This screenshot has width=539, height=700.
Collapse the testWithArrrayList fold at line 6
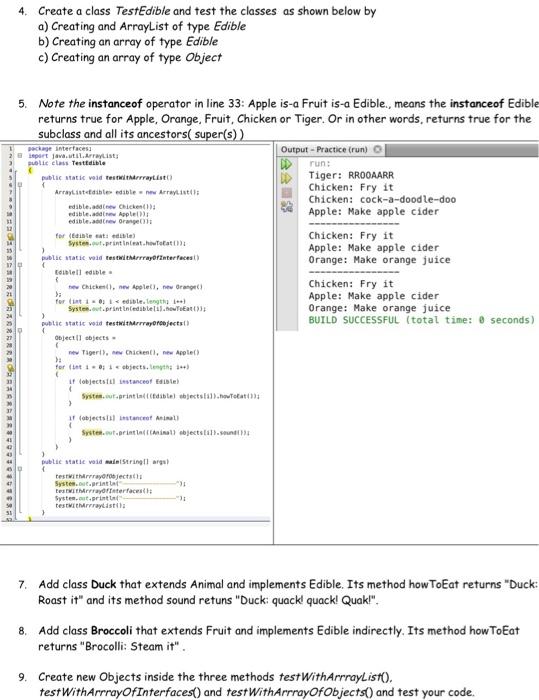(x=20, y=185)
